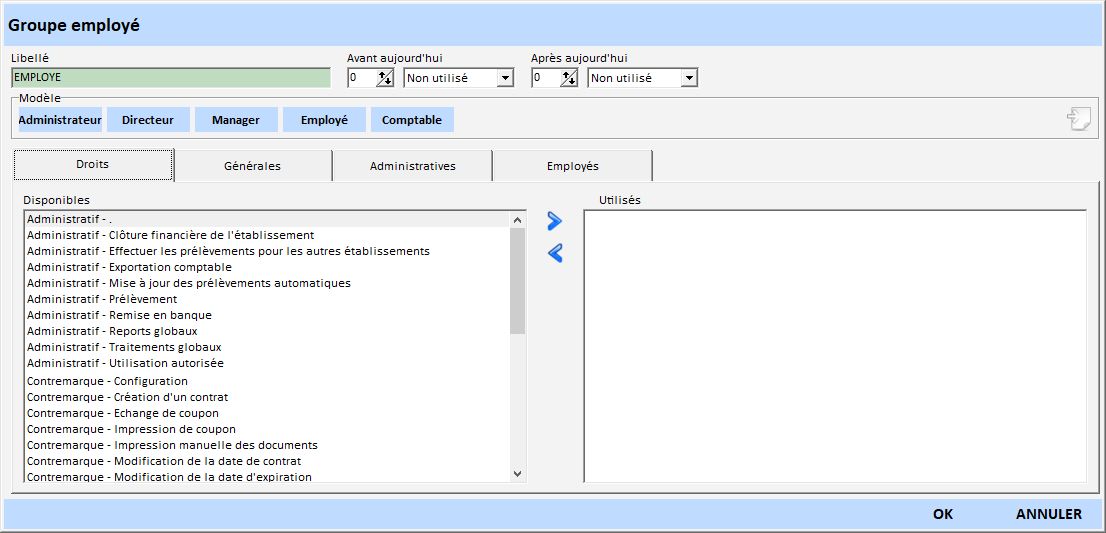1106x533 pixels.
Task: Switch to the Administratives tab
Action: click(x=412, y=166)
